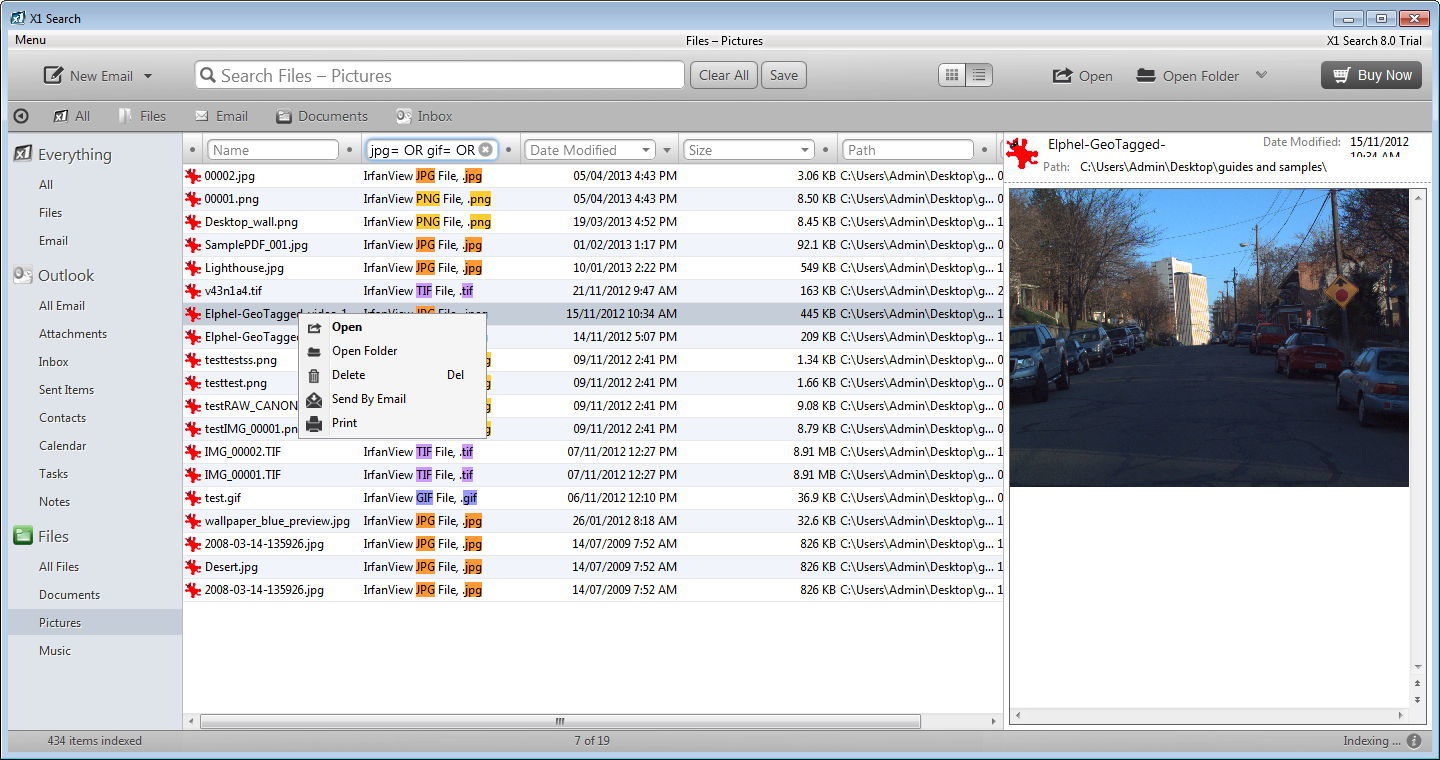Switch to grid thumbnail view

pyautogui.click(x=952, y=75)
